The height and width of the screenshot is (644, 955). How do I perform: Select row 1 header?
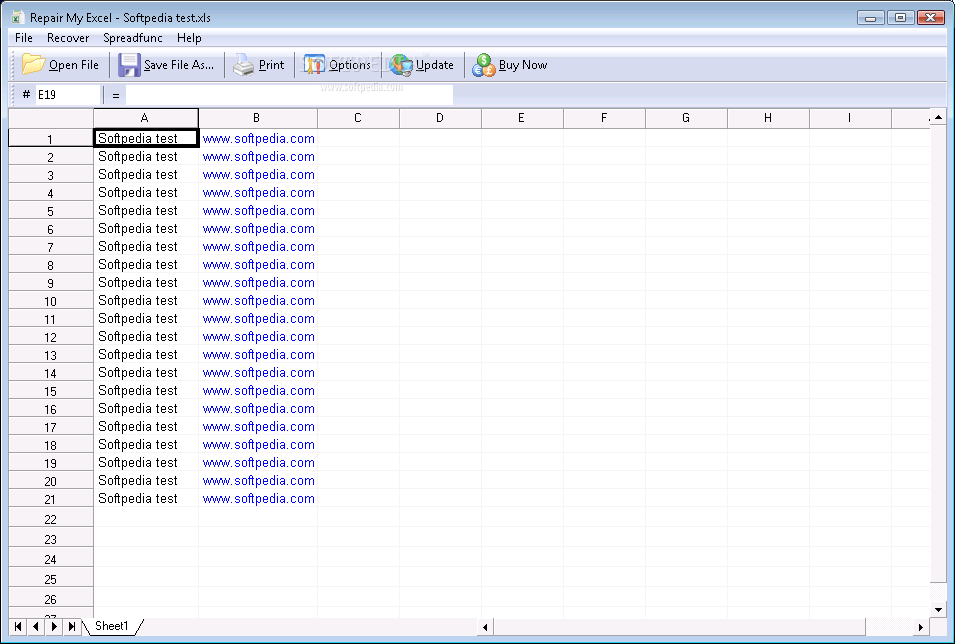pyautogui.click(x=51, y=138)
